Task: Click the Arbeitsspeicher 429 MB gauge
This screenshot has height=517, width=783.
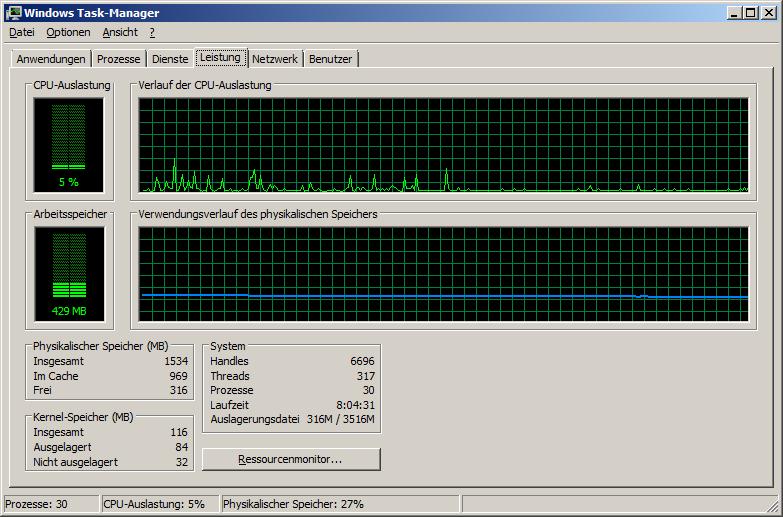Action: [69, 274]
